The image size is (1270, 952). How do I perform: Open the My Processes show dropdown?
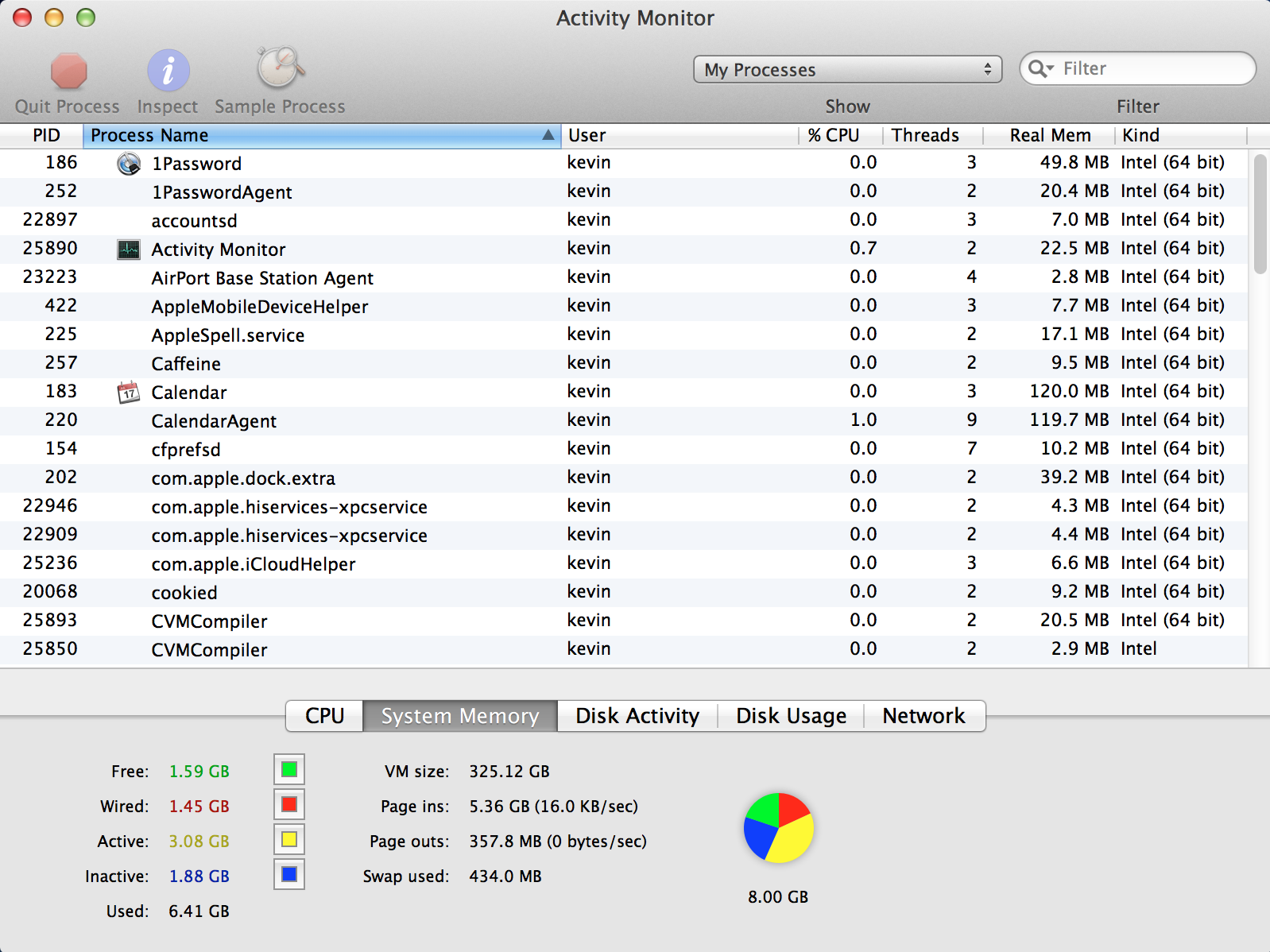click(x=847, y=70)
